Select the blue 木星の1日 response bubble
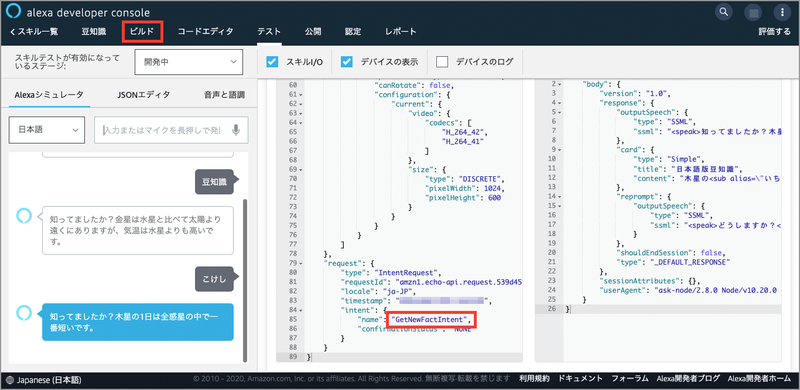Screen dimensions: 800x390 click(x=138, y=322)
